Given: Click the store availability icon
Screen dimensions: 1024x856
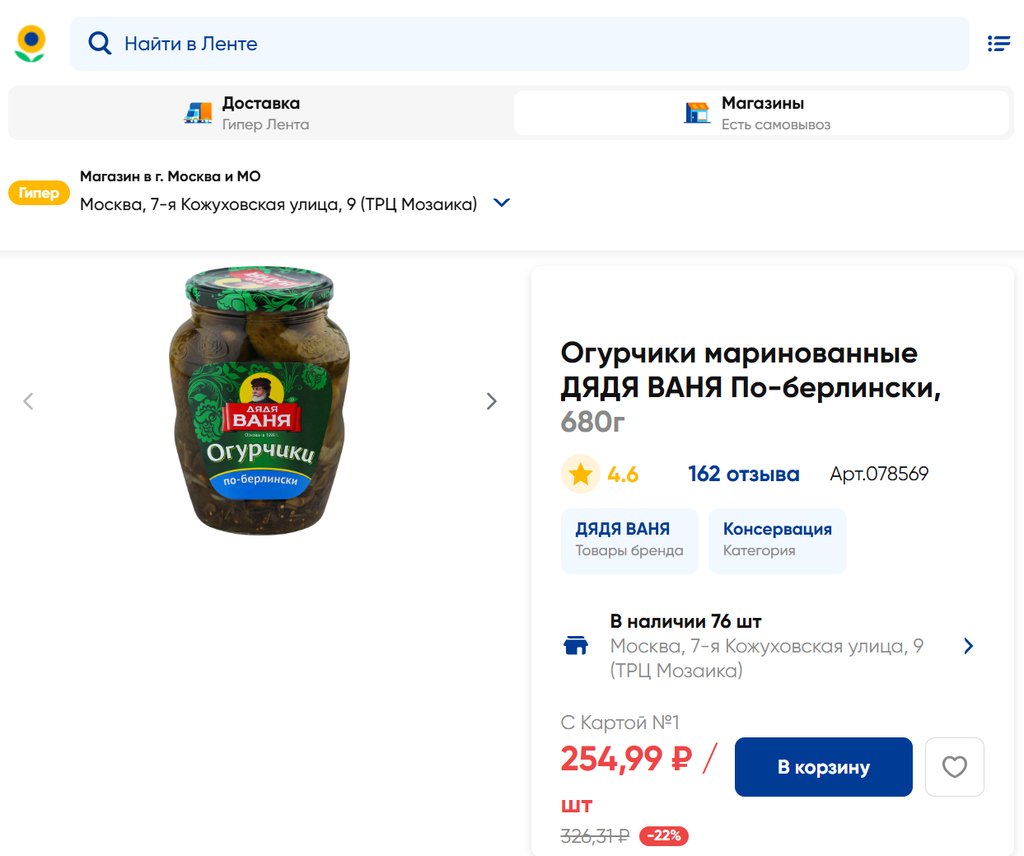Looking at the screenshot, I should 576,646.
